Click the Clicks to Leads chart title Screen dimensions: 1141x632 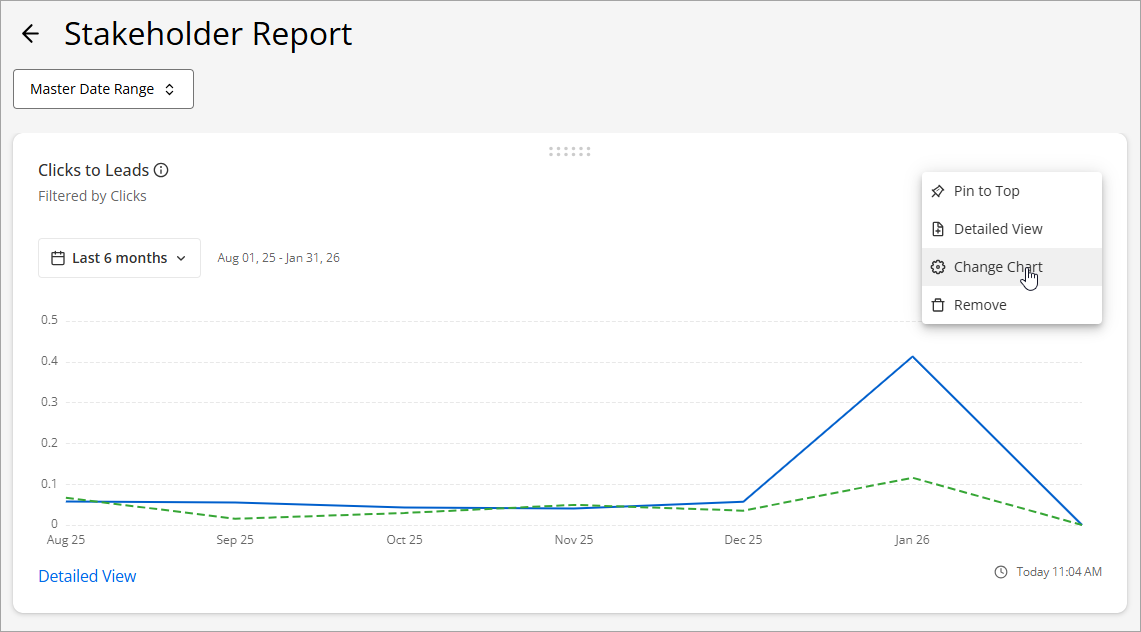click(93, 170)
